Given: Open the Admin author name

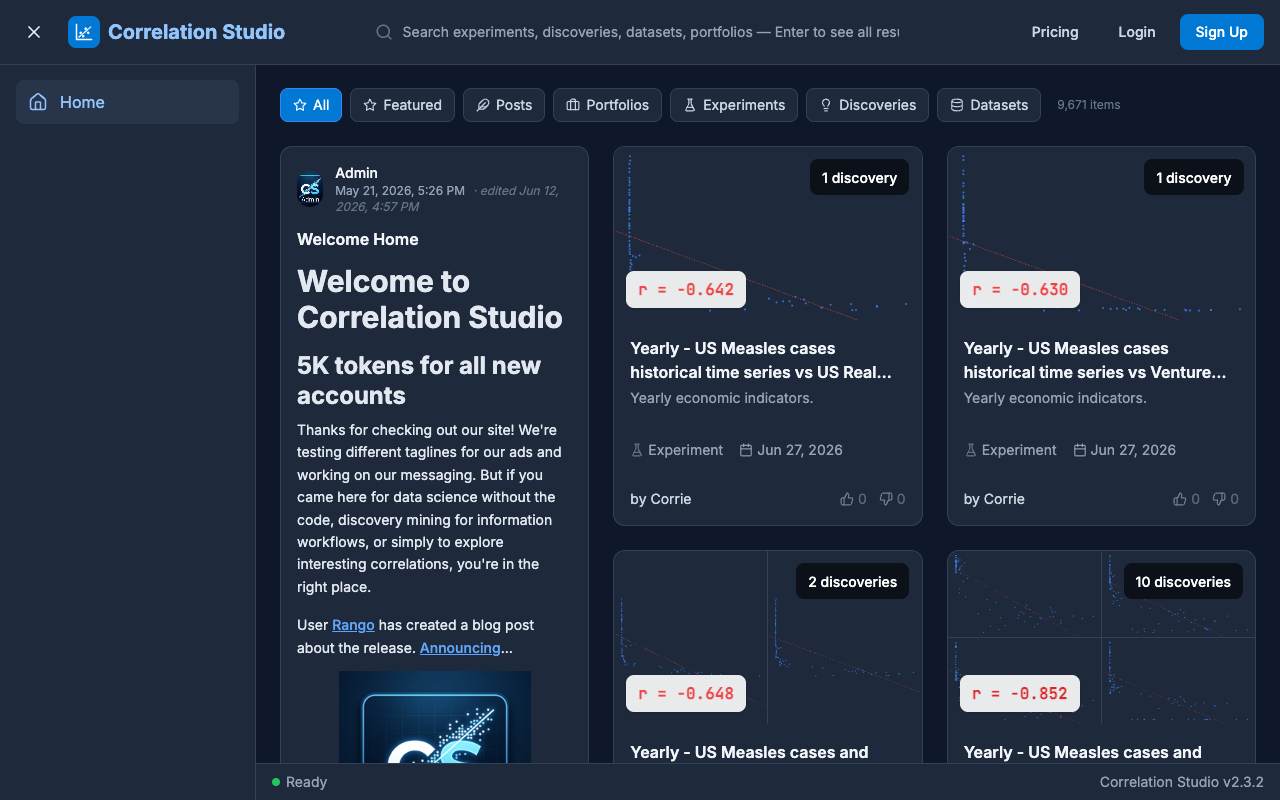Looking at the screenshot, I should (x=356, y=173).
